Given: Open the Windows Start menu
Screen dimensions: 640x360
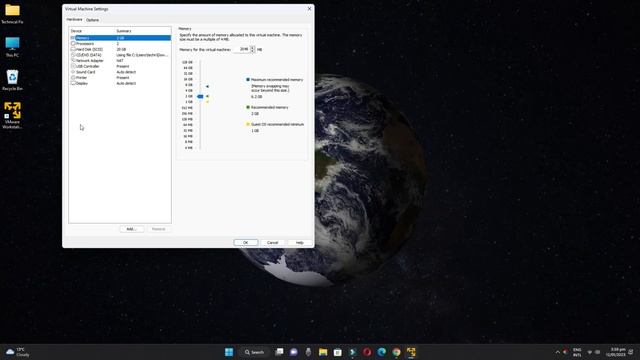Looking at the screenshot, I should click(229, 352).
